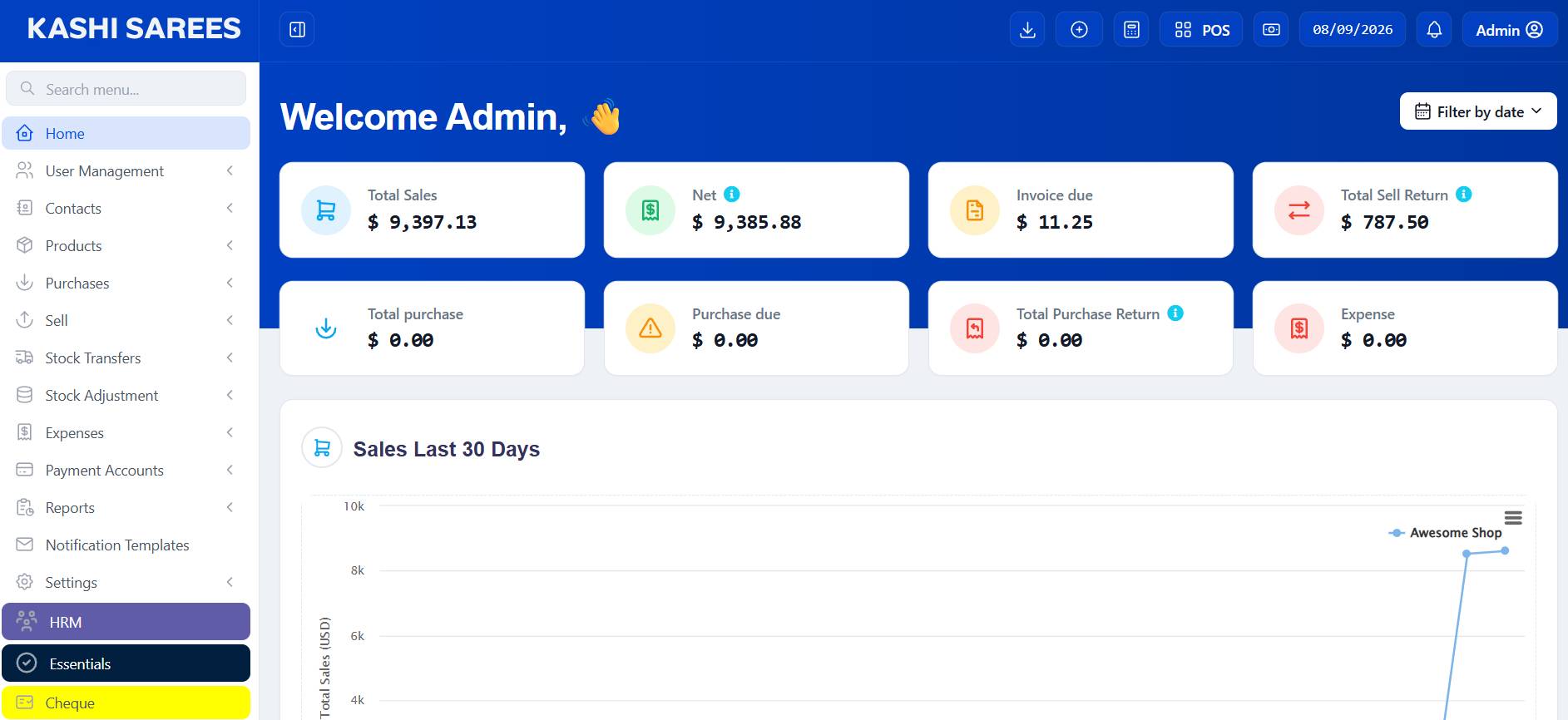Open the HRM module

point(126,622)
